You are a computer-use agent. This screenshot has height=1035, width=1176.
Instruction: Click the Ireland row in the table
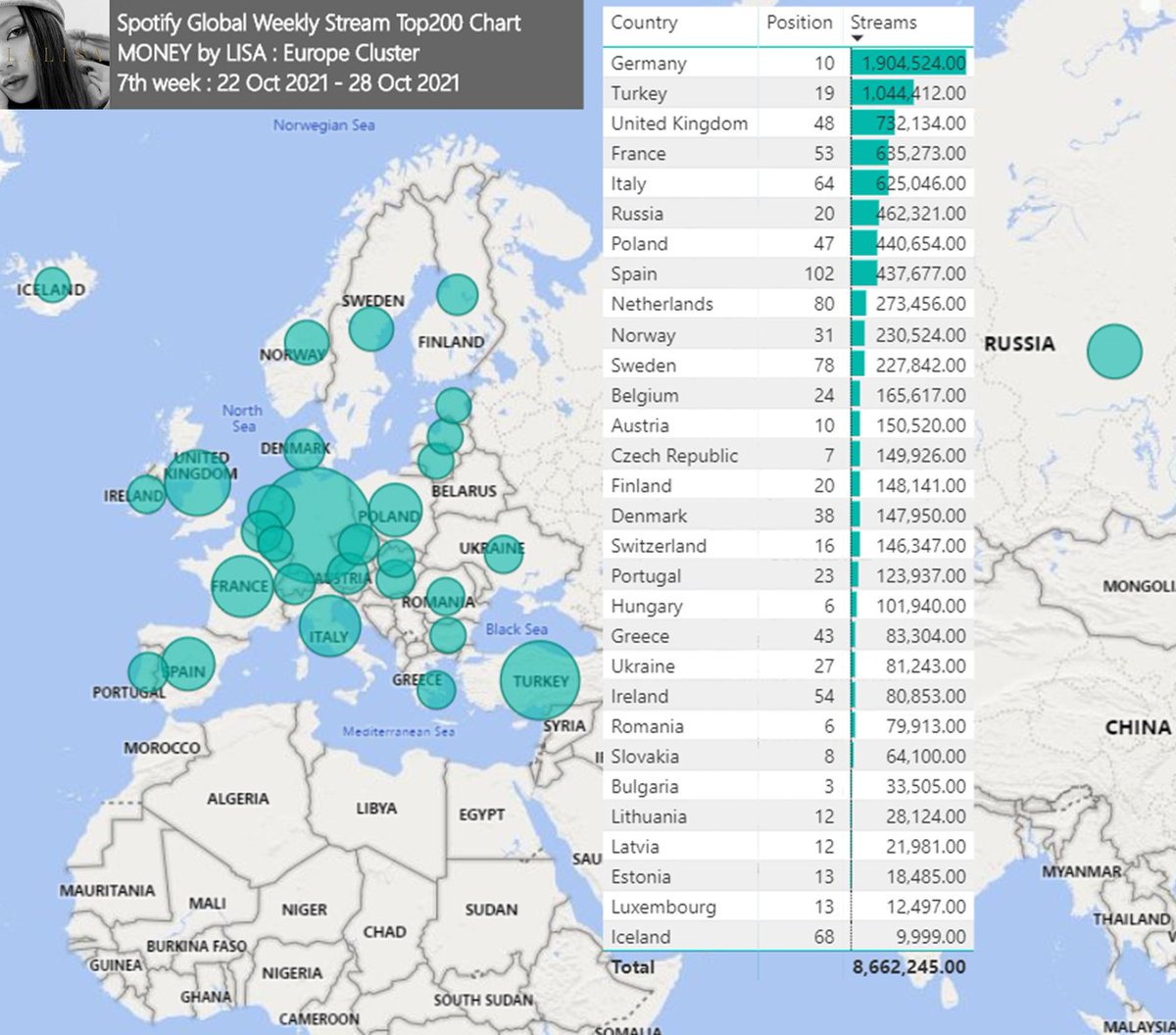click(x=789, y=697)
